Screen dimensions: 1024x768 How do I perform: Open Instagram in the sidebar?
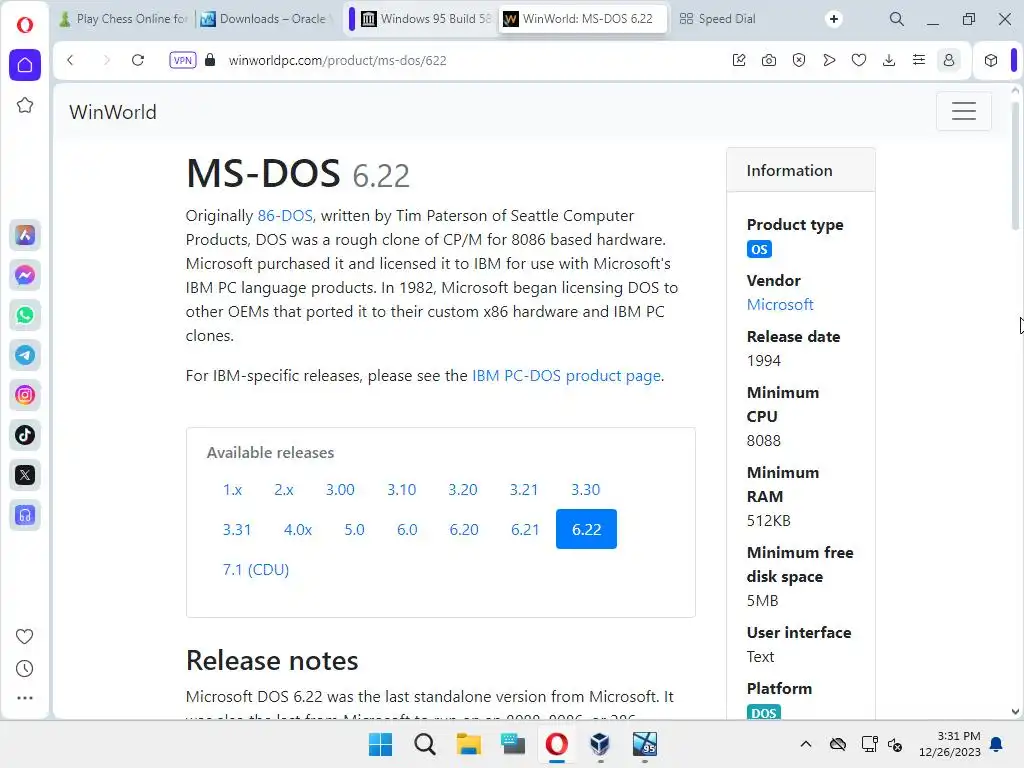tap(25, 395)
